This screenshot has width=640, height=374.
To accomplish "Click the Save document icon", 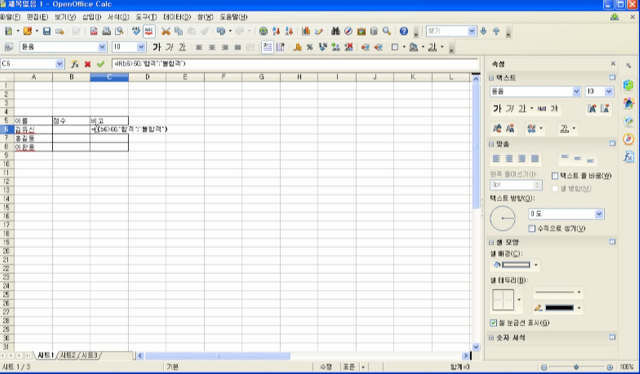I will pos(47,31).
